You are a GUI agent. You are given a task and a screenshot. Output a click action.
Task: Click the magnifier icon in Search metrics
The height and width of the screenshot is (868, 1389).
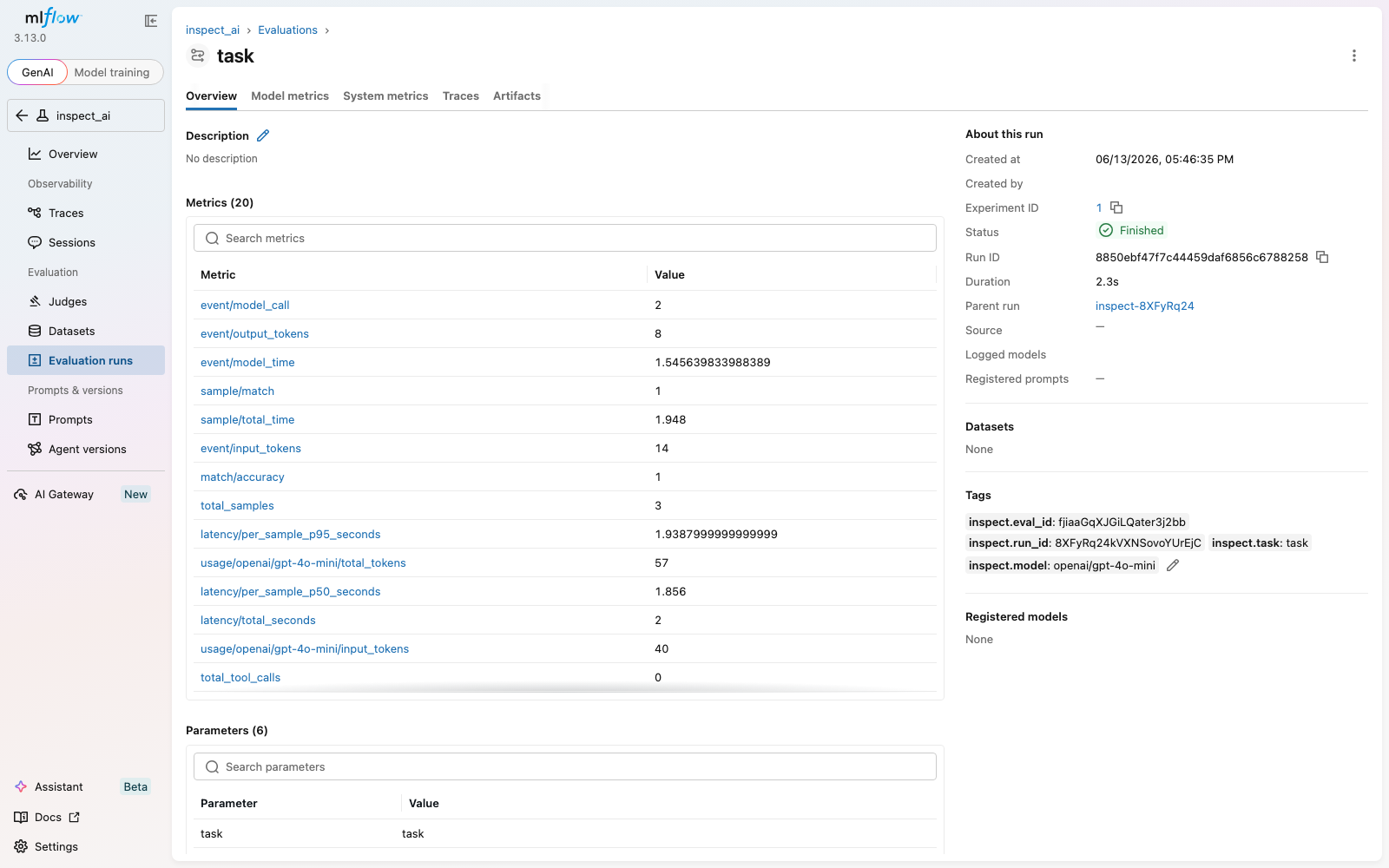pyautogui.click(x=212, y=238)
